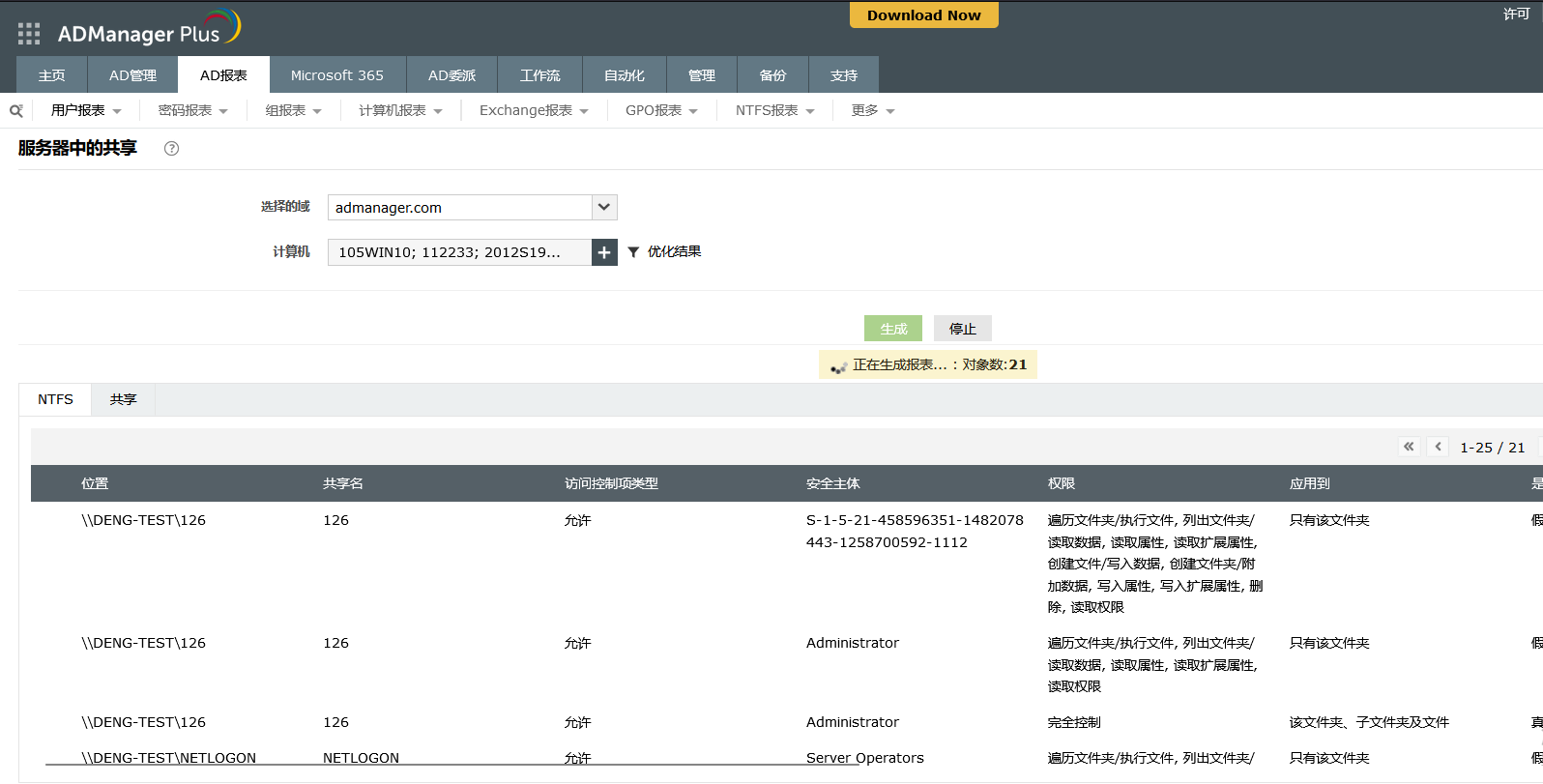Expand the NTFS报表 dropdown menu
The image size is (1543, 784).
pyautogui.click(x=774, y=111)
